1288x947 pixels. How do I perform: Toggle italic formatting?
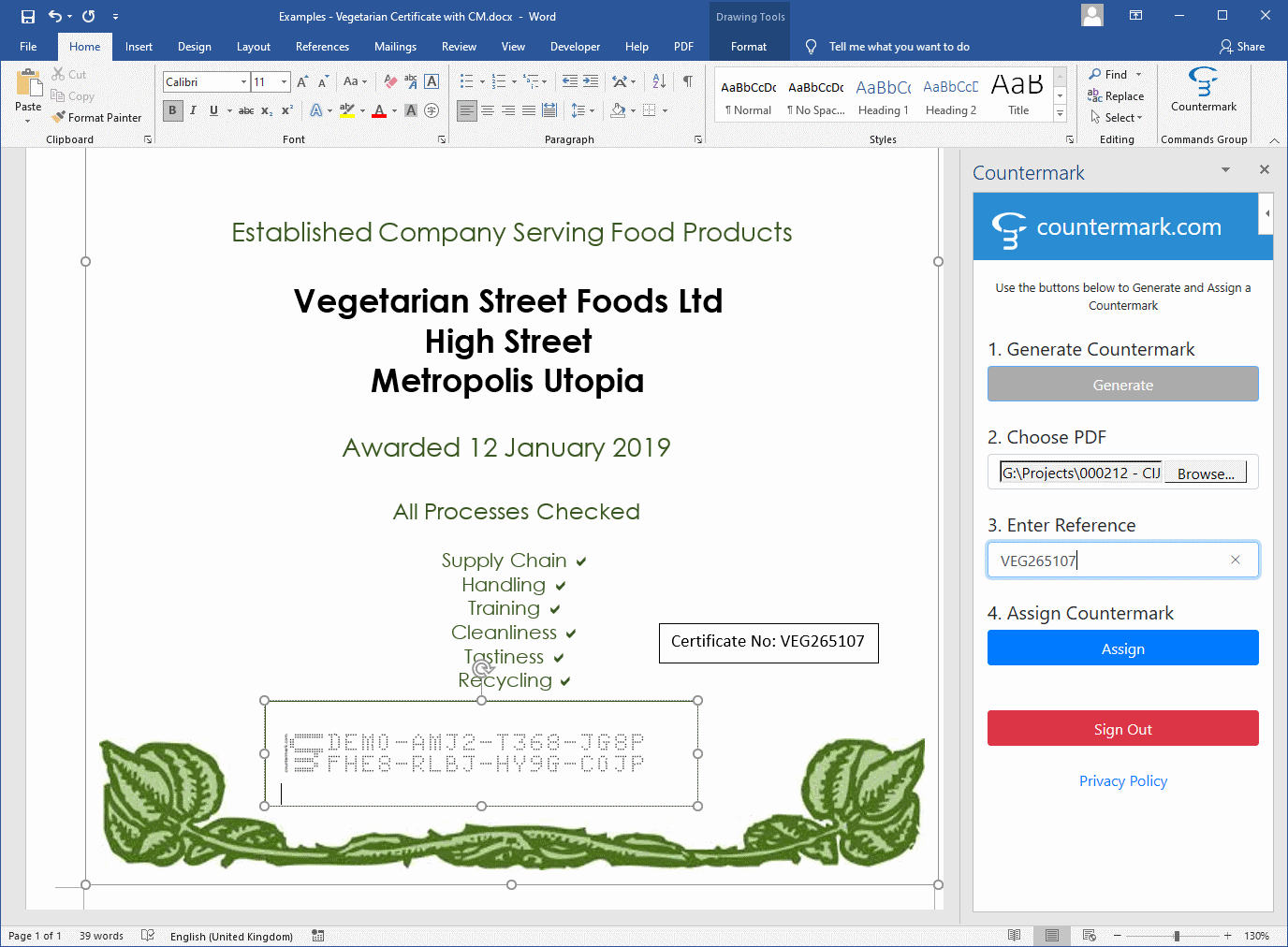193,110
